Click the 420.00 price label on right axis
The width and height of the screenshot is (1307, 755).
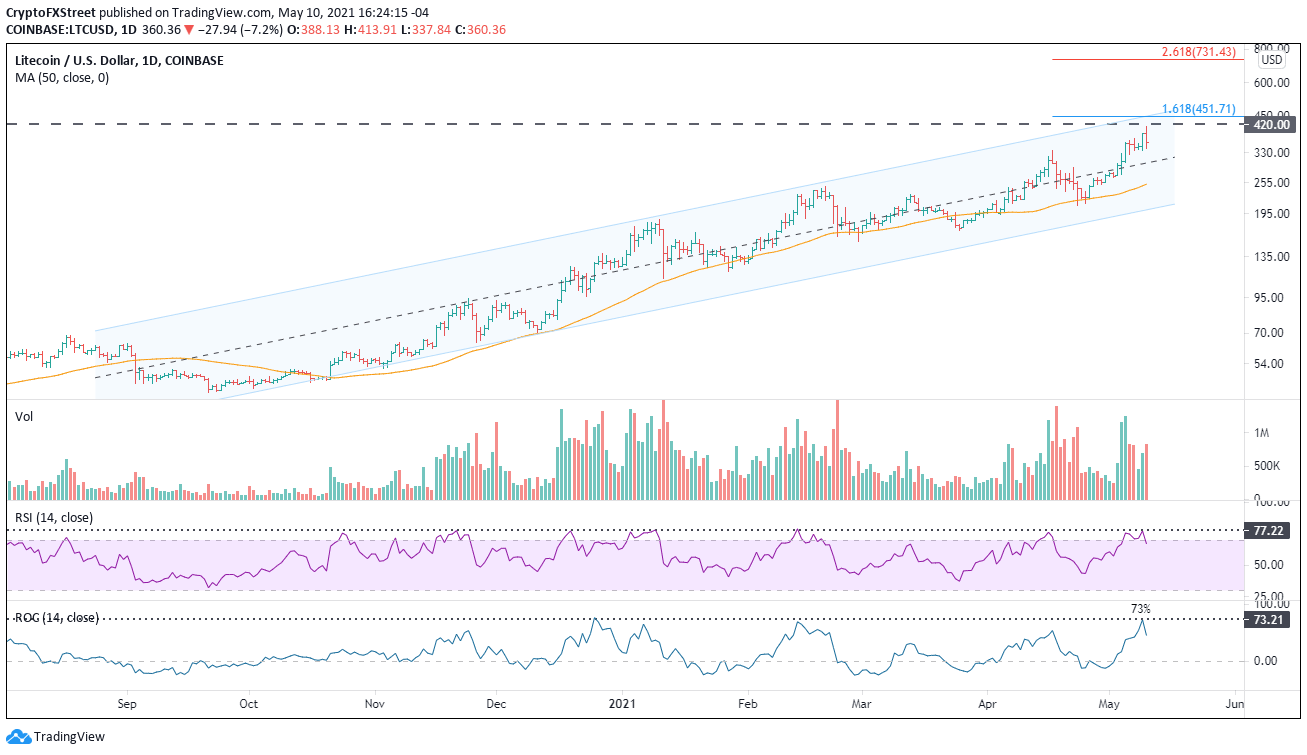[1270, 125]
